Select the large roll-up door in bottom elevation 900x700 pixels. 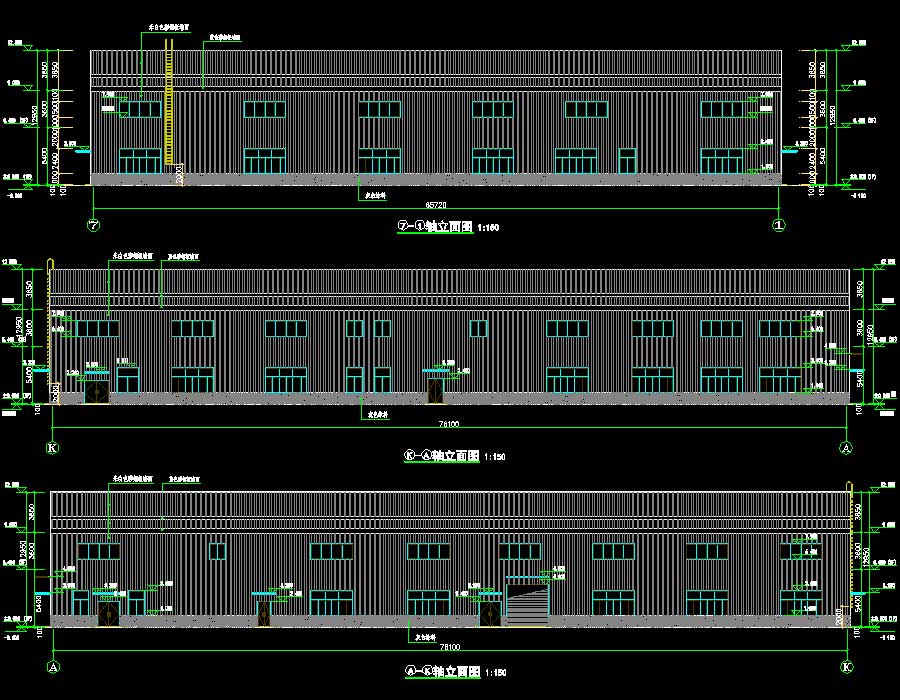[x=527, y=601]
